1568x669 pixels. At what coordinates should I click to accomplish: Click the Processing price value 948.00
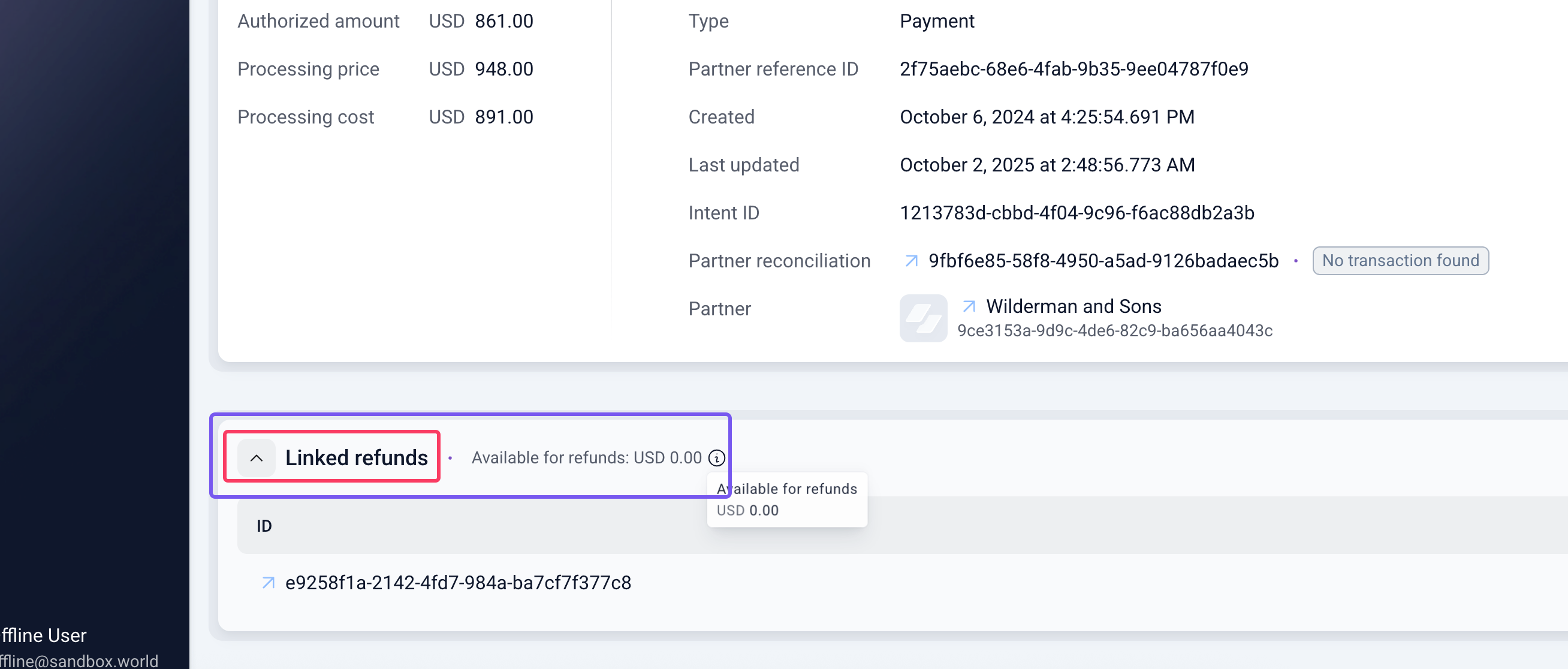click(x=504, y=70)
